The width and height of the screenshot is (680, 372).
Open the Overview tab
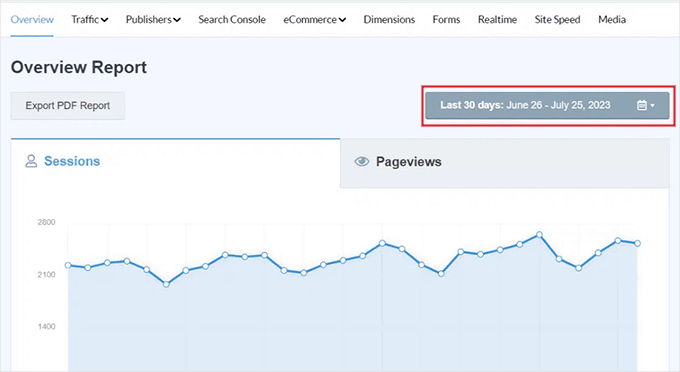click(32, 20)
